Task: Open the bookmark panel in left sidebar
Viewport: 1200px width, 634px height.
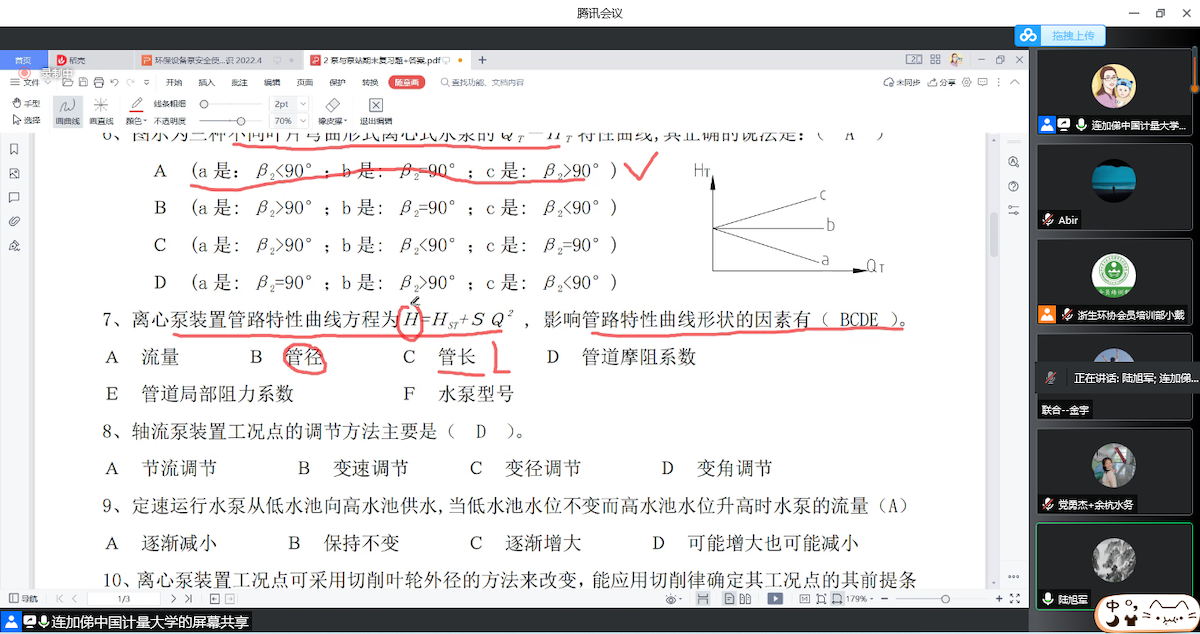Action: coord(14,149)
